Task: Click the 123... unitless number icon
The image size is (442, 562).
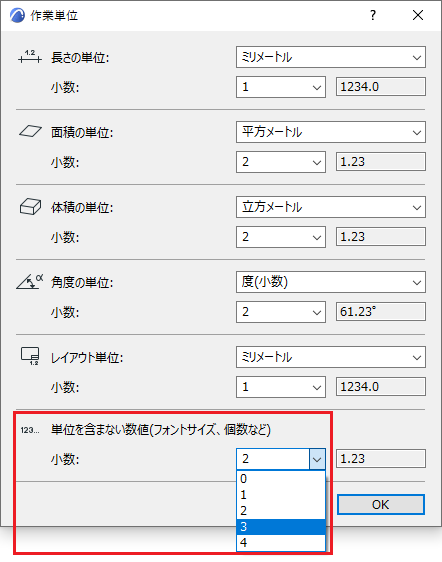Action: (30, 430)
